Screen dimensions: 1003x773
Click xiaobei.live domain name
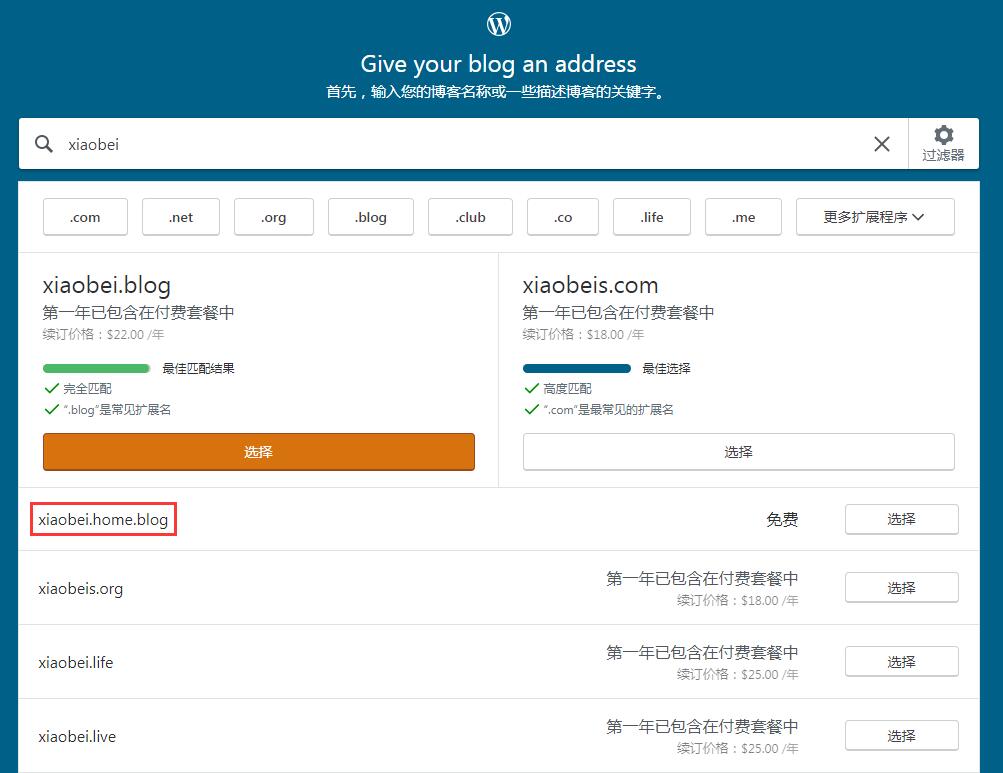(77, 737)
